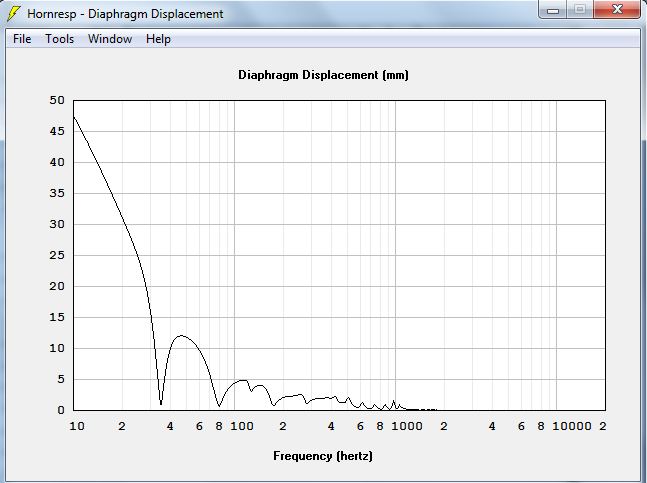647x483 pixels.
Task: Click the disabled maximize button
Action: pyautogui.click(x=580, y=10)
